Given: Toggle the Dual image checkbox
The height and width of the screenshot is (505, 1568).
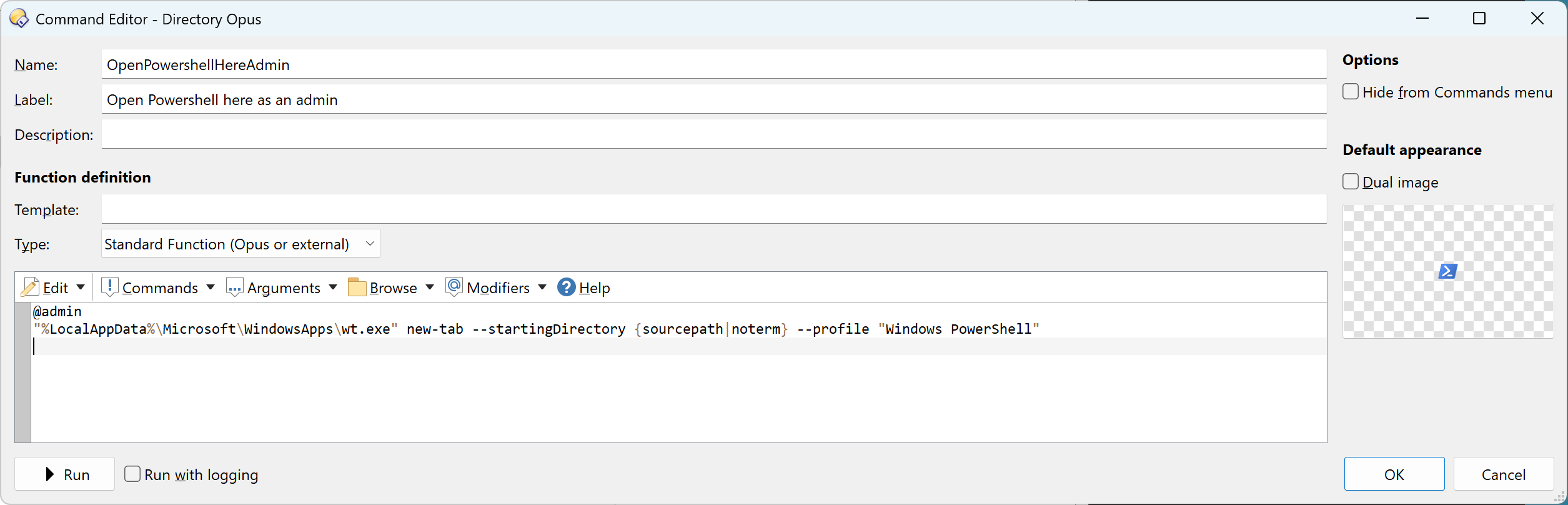Looking at the screenshot, I should (x=1351, y=182).
